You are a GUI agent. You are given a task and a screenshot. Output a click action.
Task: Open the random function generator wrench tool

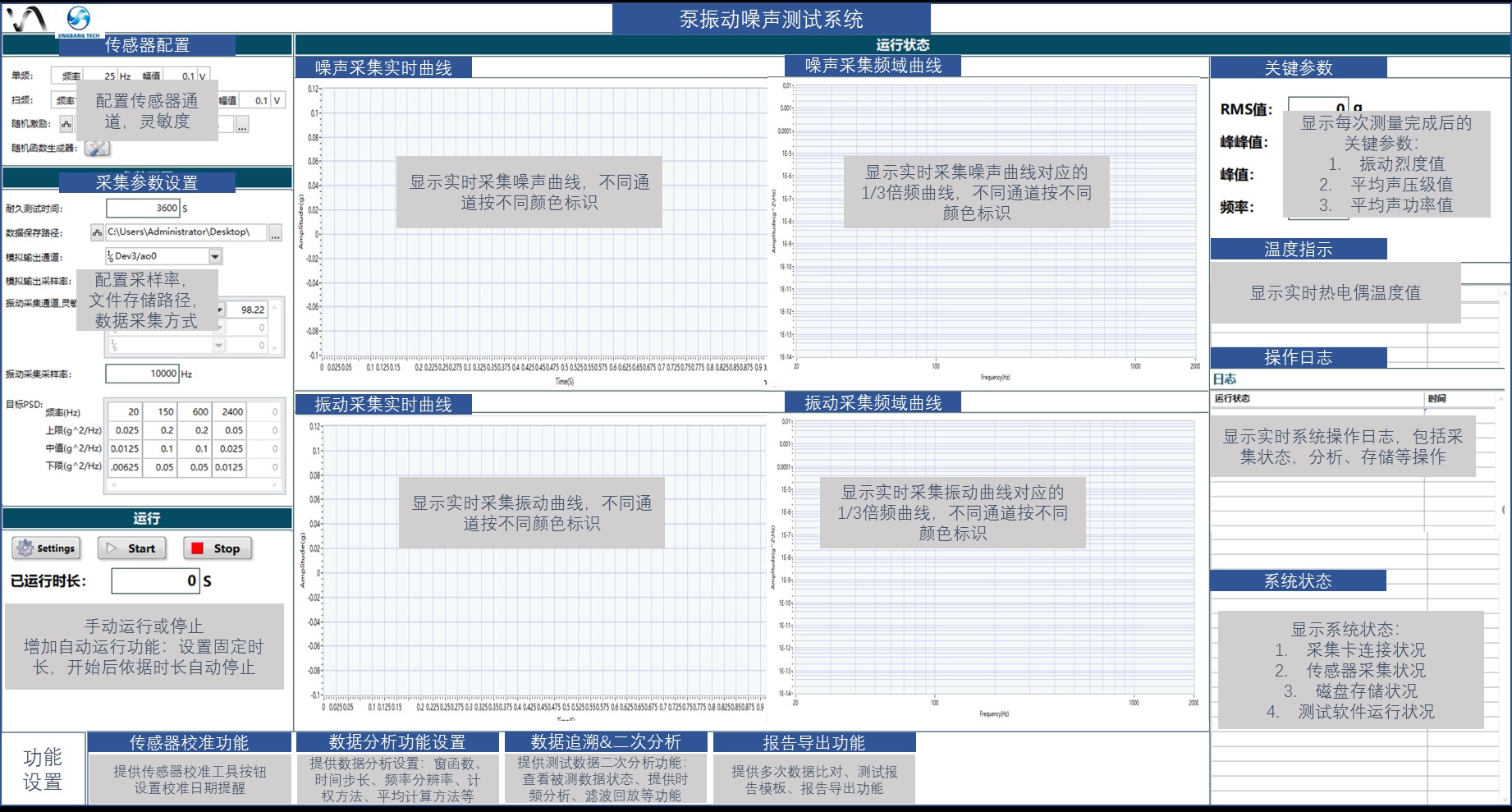97,149
